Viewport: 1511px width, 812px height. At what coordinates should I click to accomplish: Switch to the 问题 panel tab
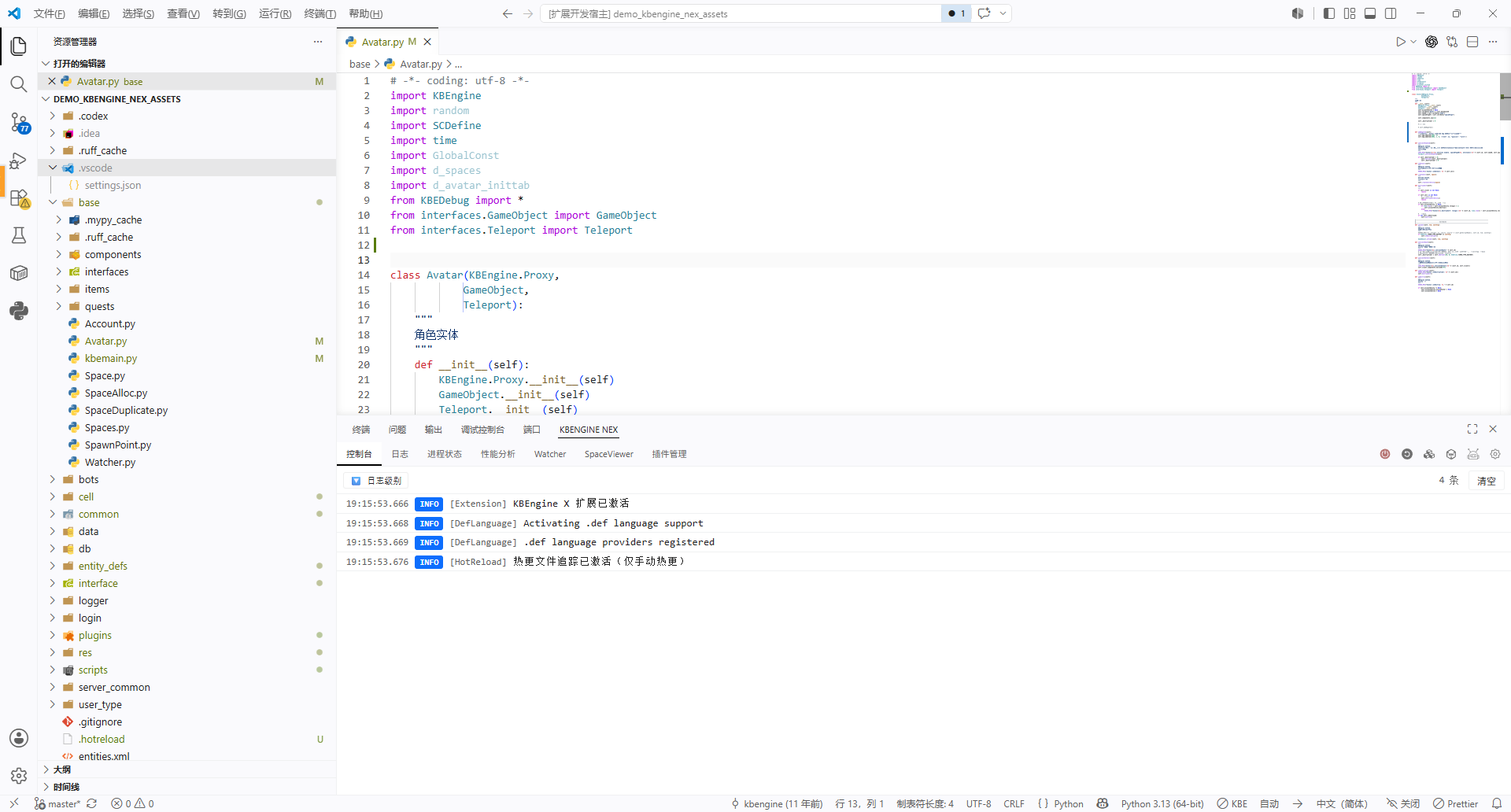pyautogui.click(x=397, y=430)
